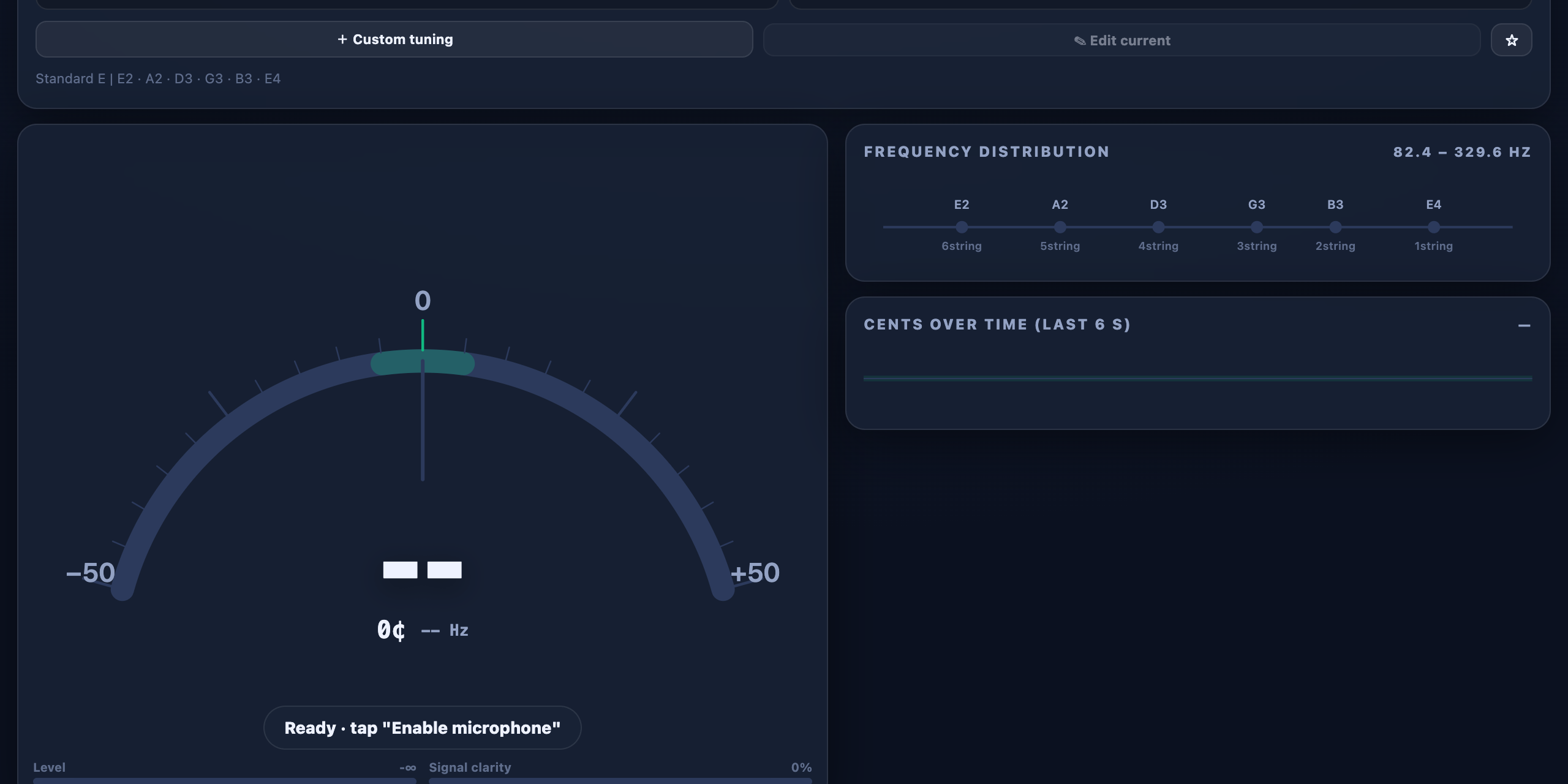Click the -∞ level value

(x=407, y=767)
